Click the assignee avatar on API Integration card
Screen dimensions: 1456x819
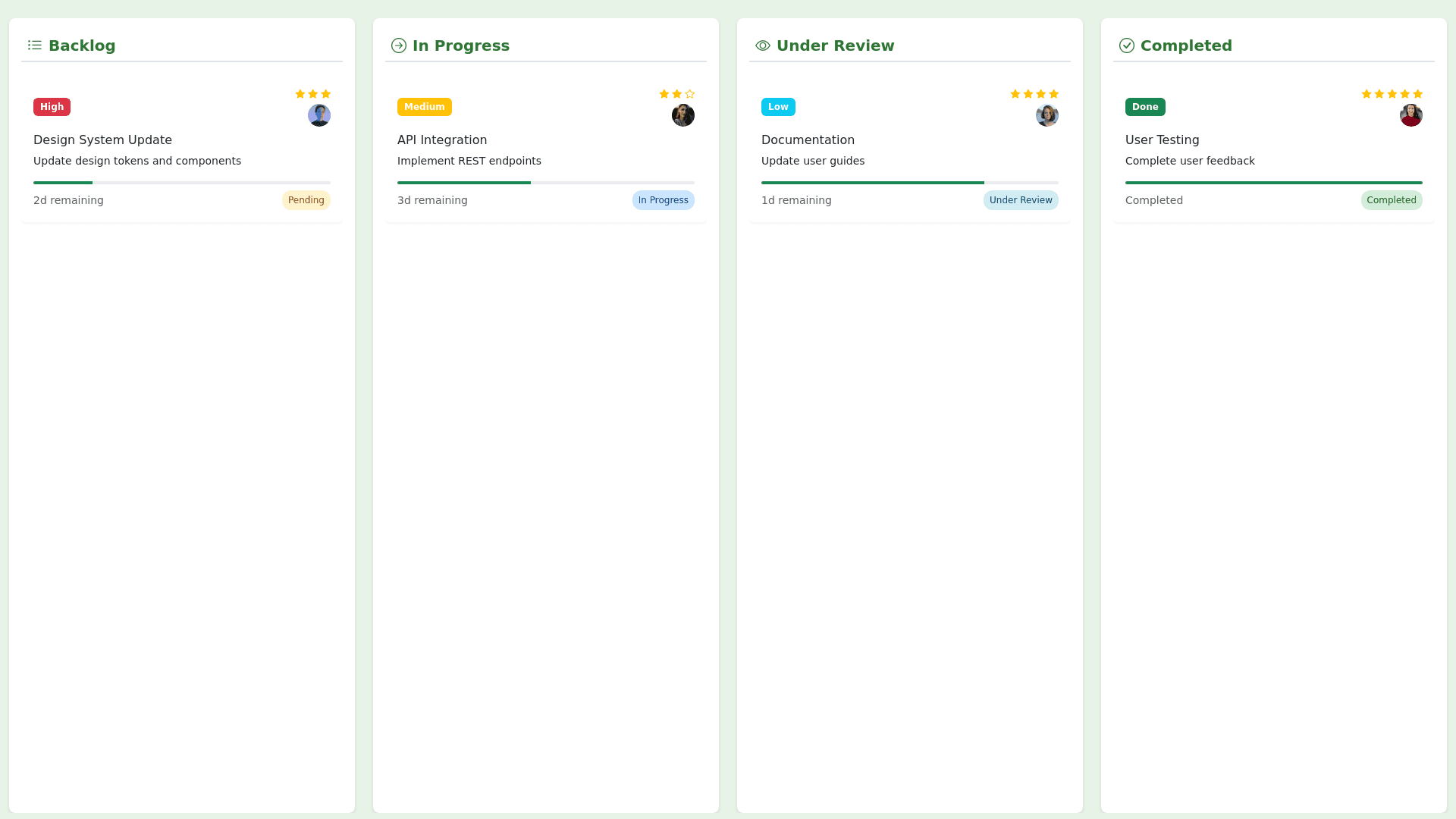coord(683,115)
